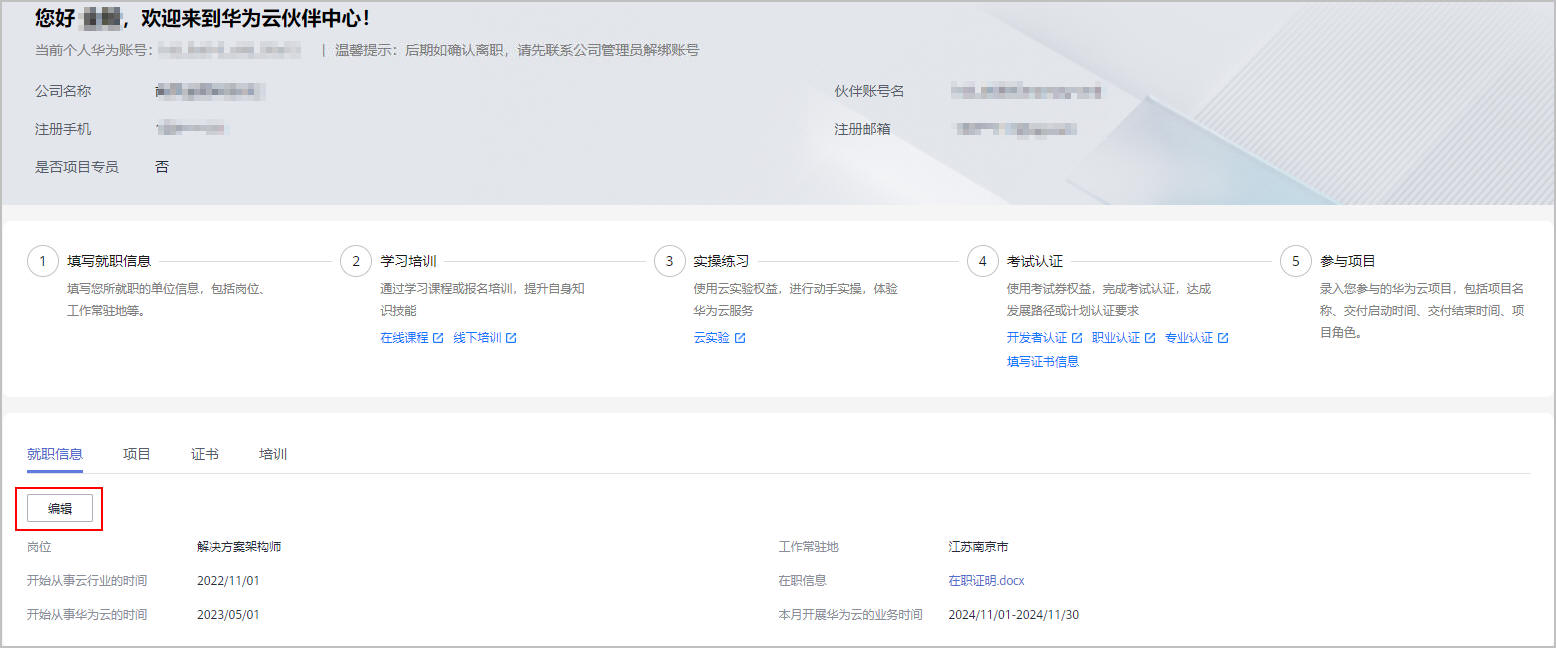This screenshot has height=648, width=1556.
Task: Click the external-link icon beside 职业认证
Action: click(1150, 338)
